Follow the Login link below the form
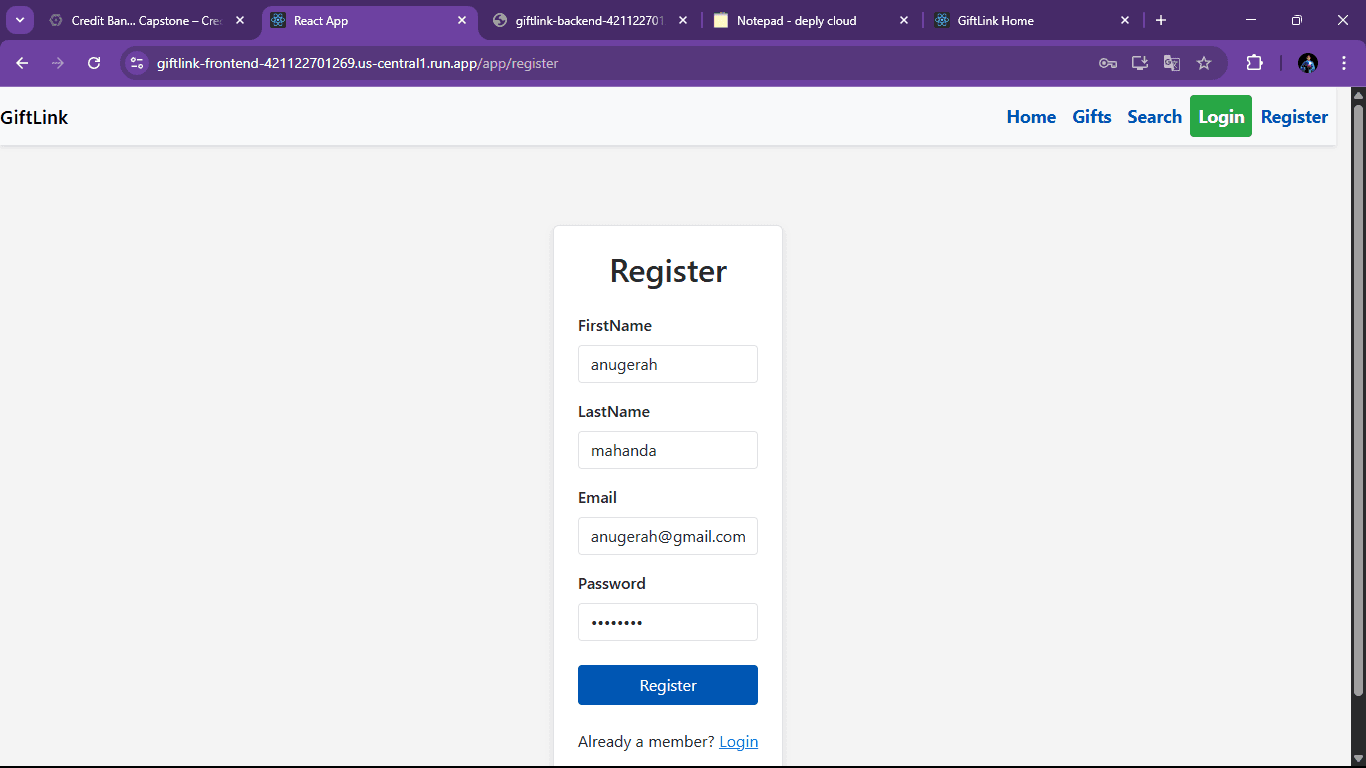 tap(738, 741)
